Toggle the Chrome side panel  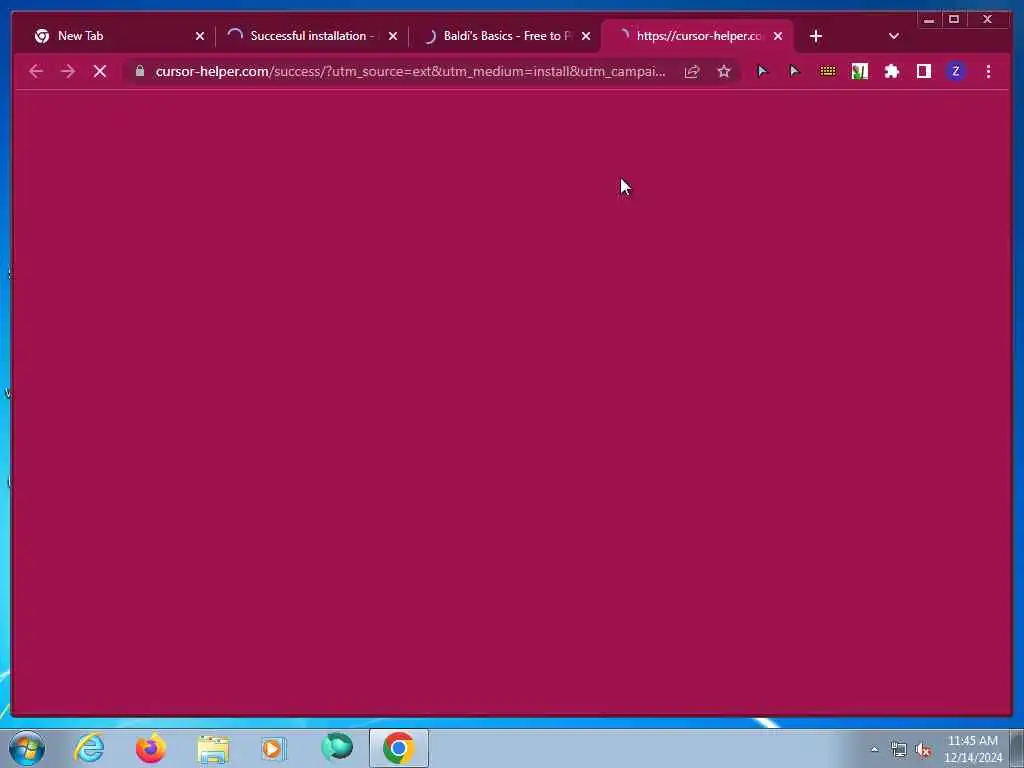923,72
